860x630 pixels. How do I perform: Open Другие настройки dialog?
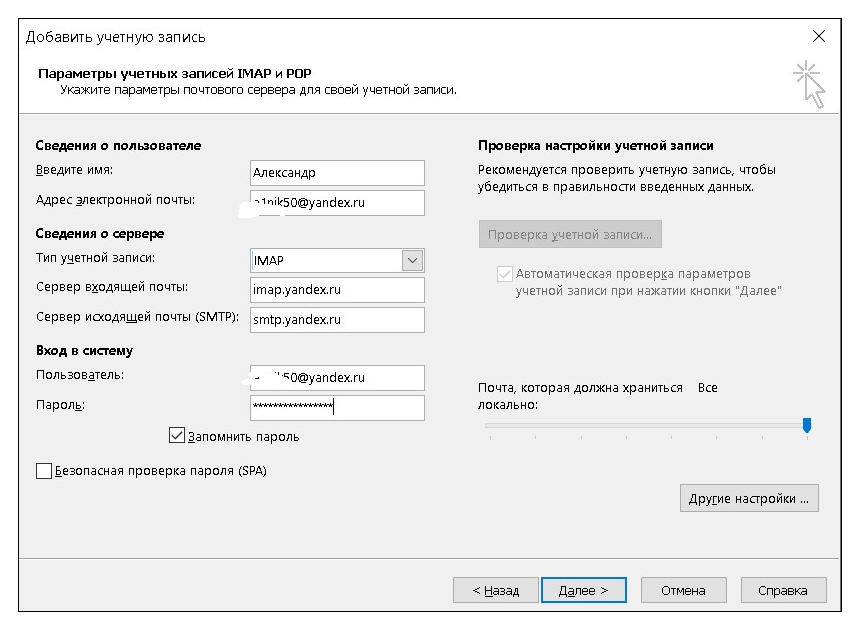749,498
